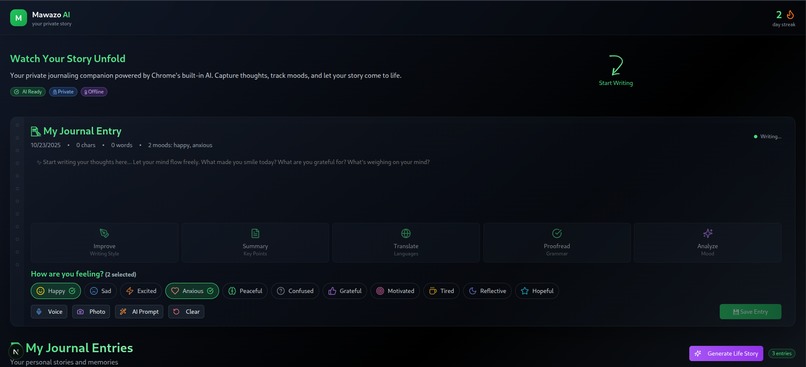The height and width of the screenshot is (367, 806).
Task: Click the '0 words' counter
Action: point(121,145)
